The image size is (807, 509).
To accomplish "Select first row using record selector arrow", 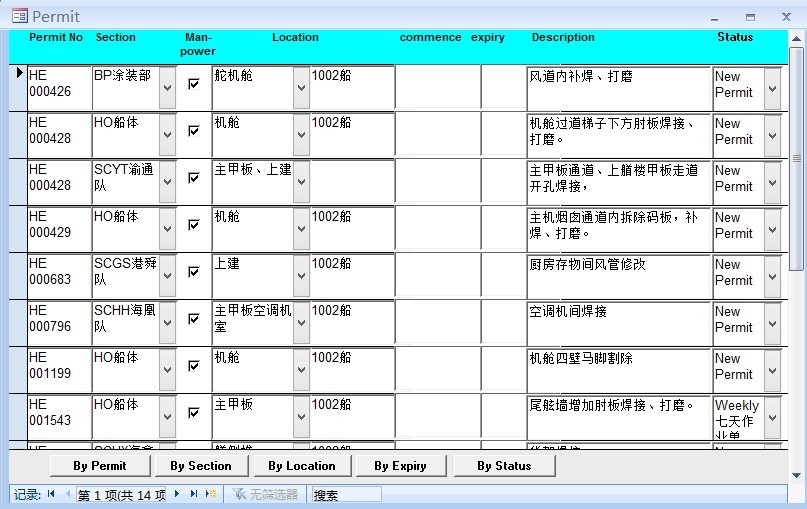I will [18, 72].
